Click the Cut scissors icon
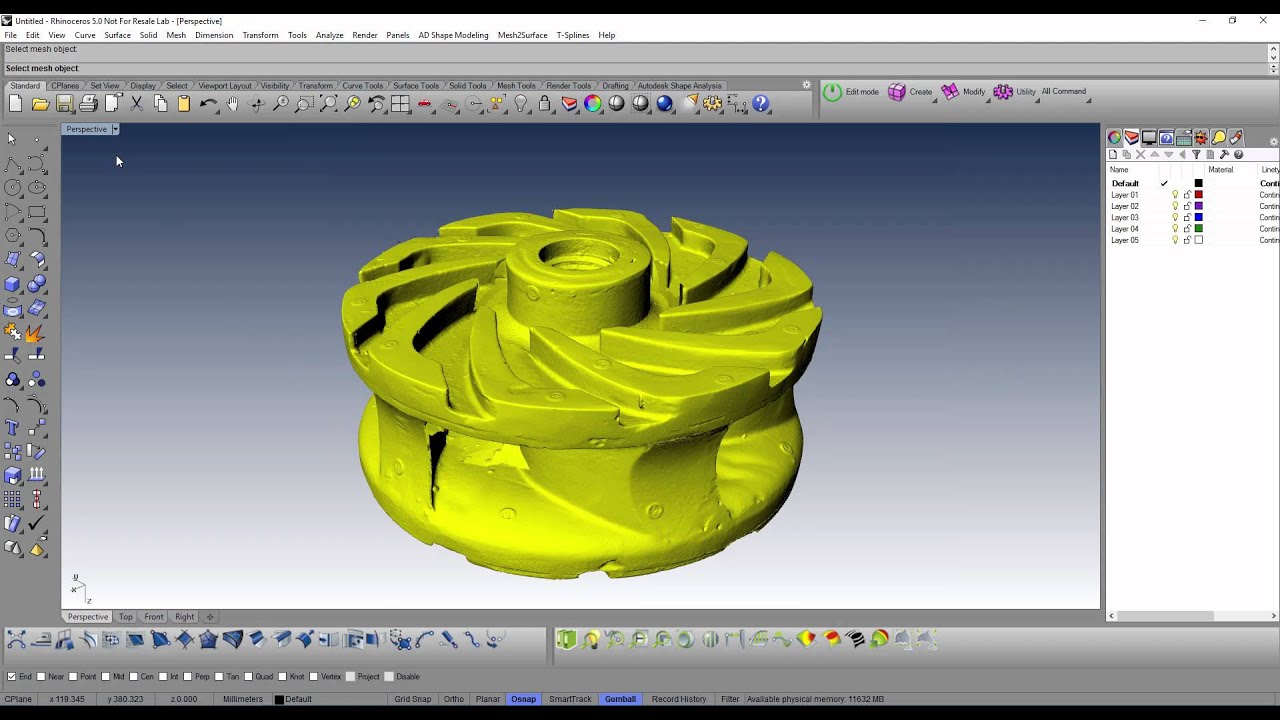1280x720 pixels. click(136, 104)
